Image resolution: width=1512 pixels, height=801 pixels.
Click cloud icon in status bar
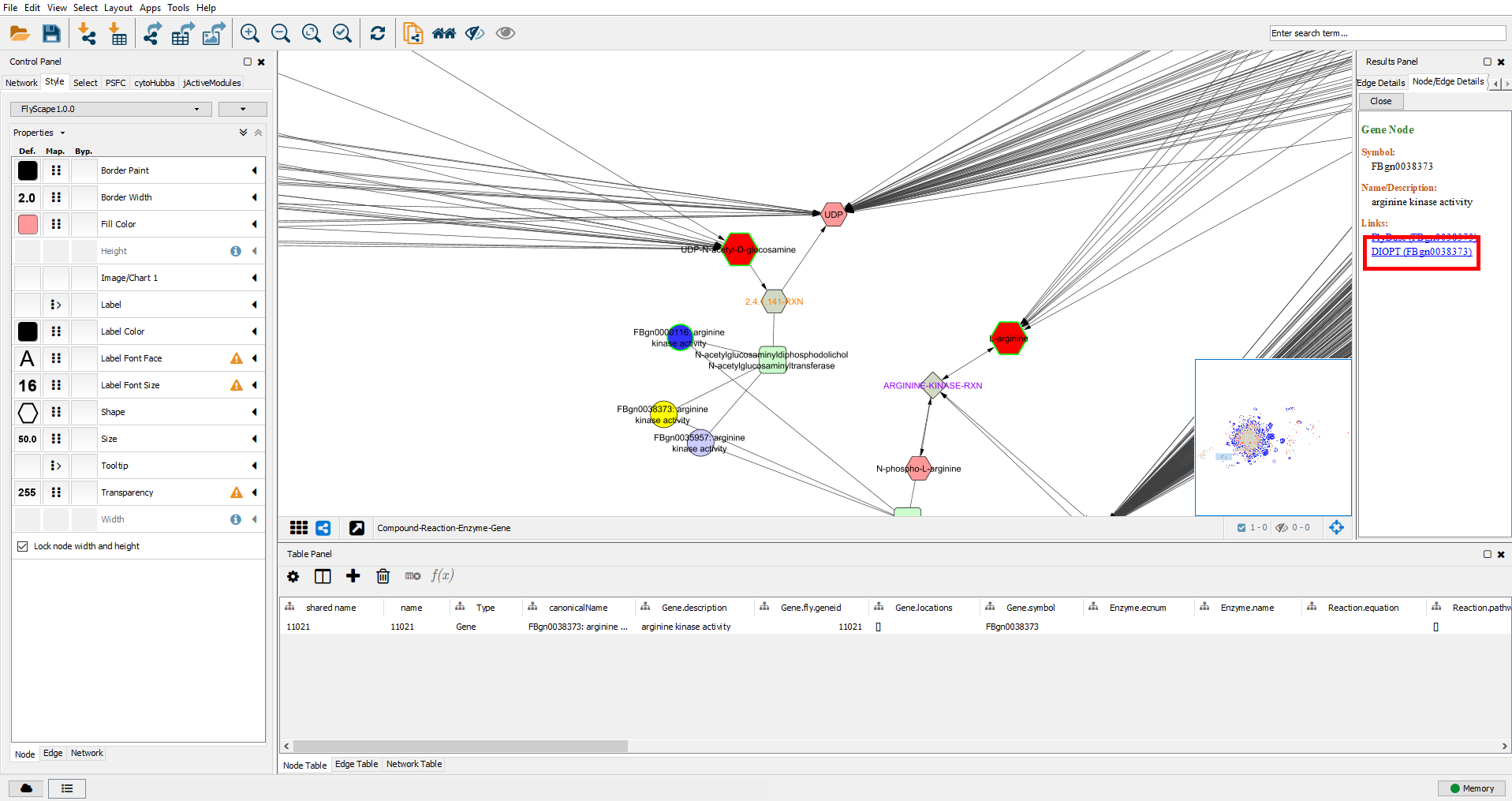pyautogui.click(x=26, y=788)
